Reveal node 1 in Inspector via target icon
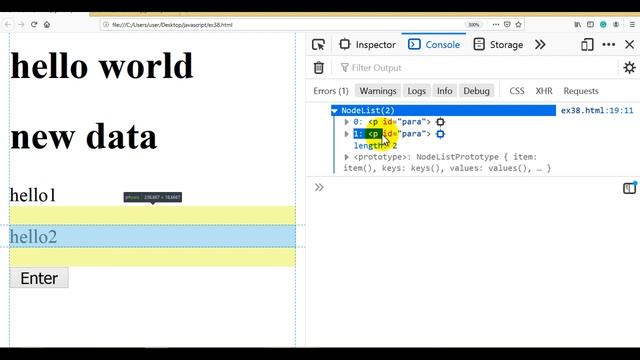Viewport: 640px width, 360px height. point(440,134)
